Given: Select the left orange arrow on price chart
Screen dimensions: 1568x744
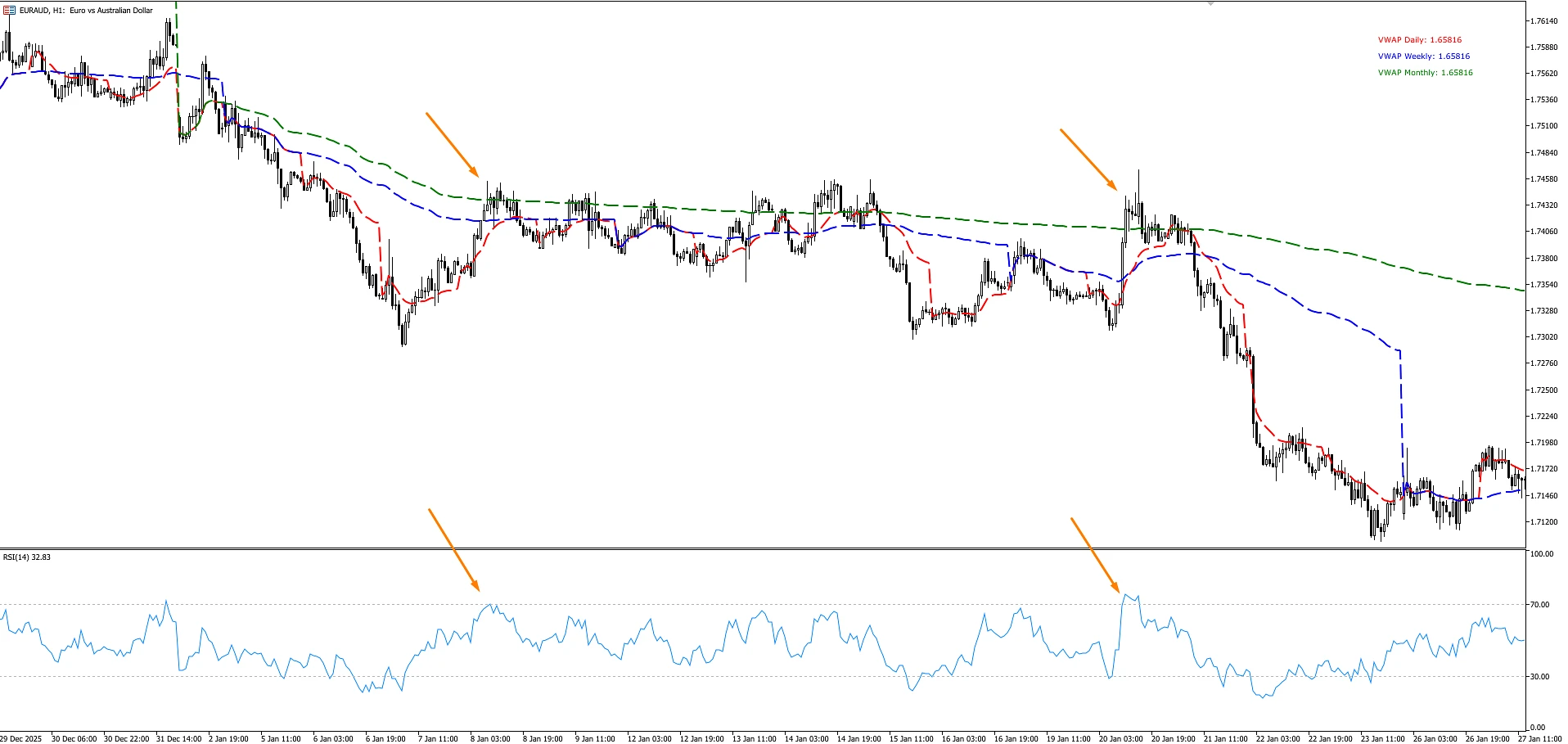Looking at the screenshot, I should coord(452,145).
